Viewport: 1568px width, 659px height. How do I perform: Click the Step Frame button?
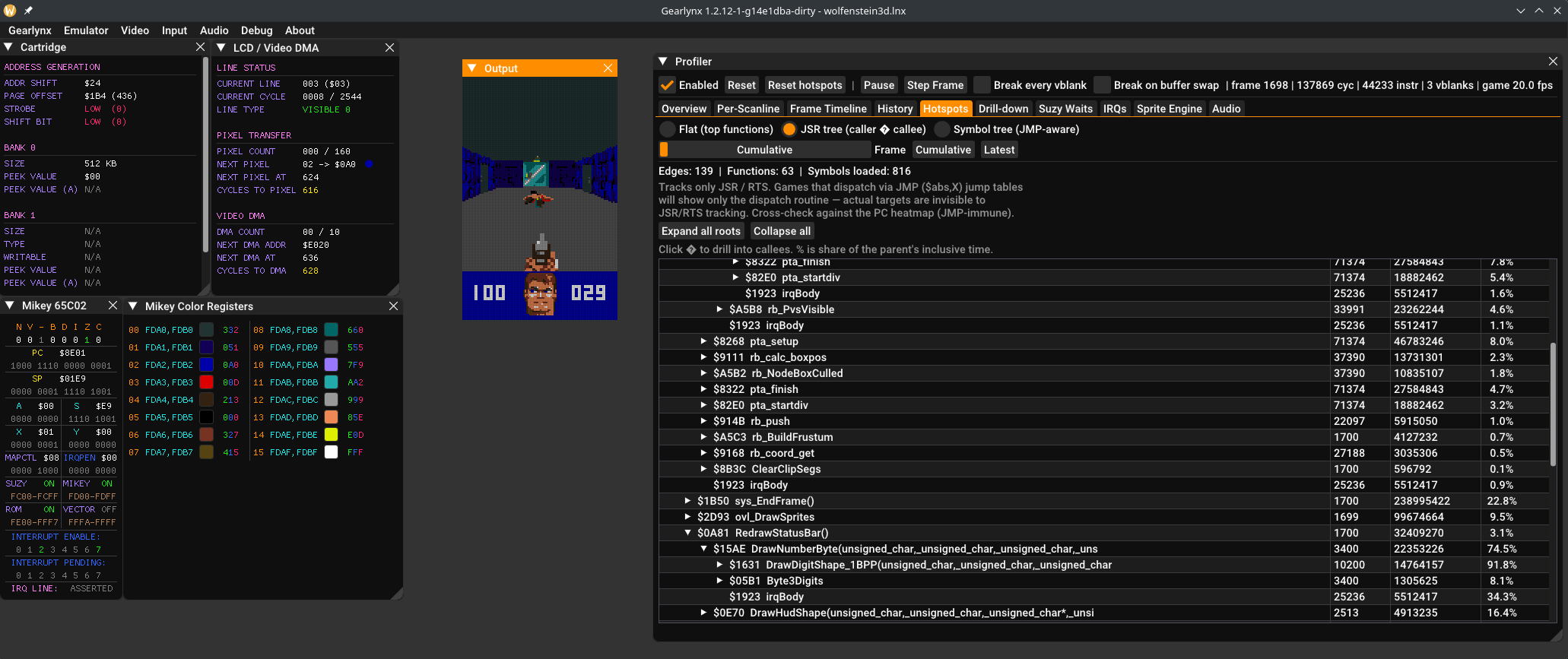click(935, 85)
